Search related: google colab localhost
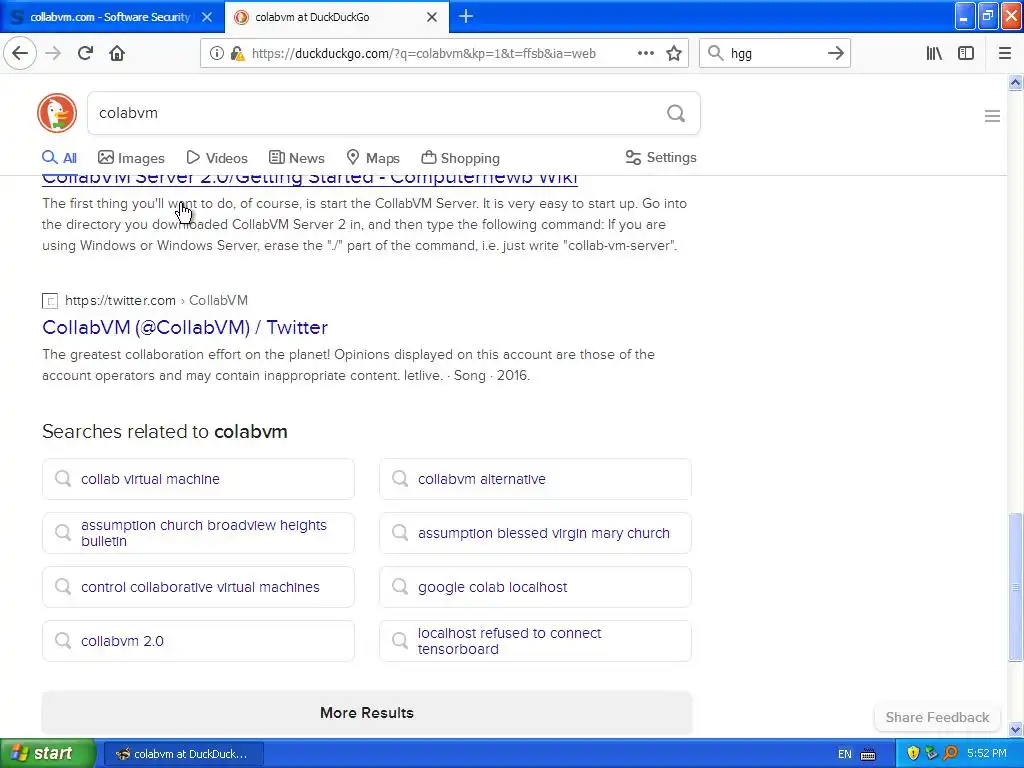 (x=536, y=587)
